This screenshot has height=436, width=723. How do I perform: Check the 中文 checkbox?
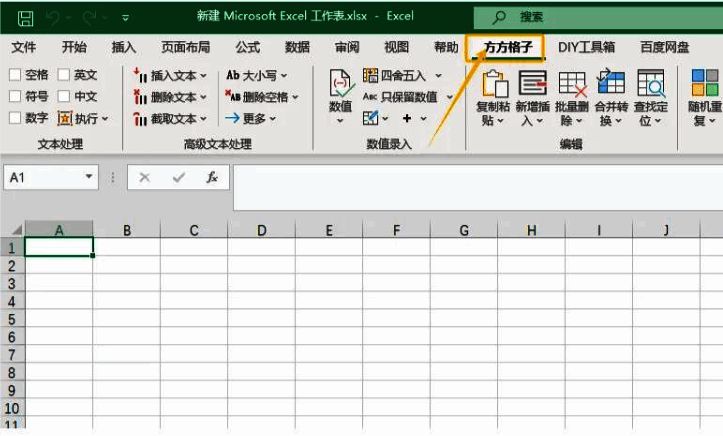click(64, 96)
